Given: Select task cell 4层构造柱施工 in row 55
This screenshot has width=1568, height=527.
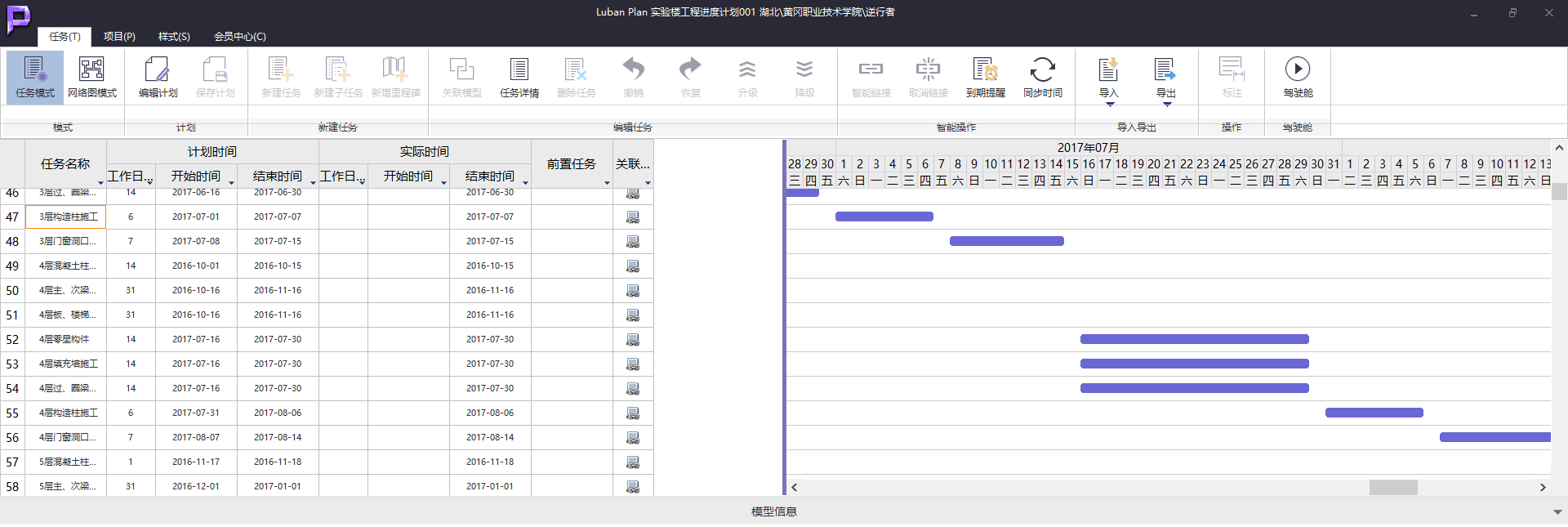Looking at the screenshot, I should click(x=66, y=413).
